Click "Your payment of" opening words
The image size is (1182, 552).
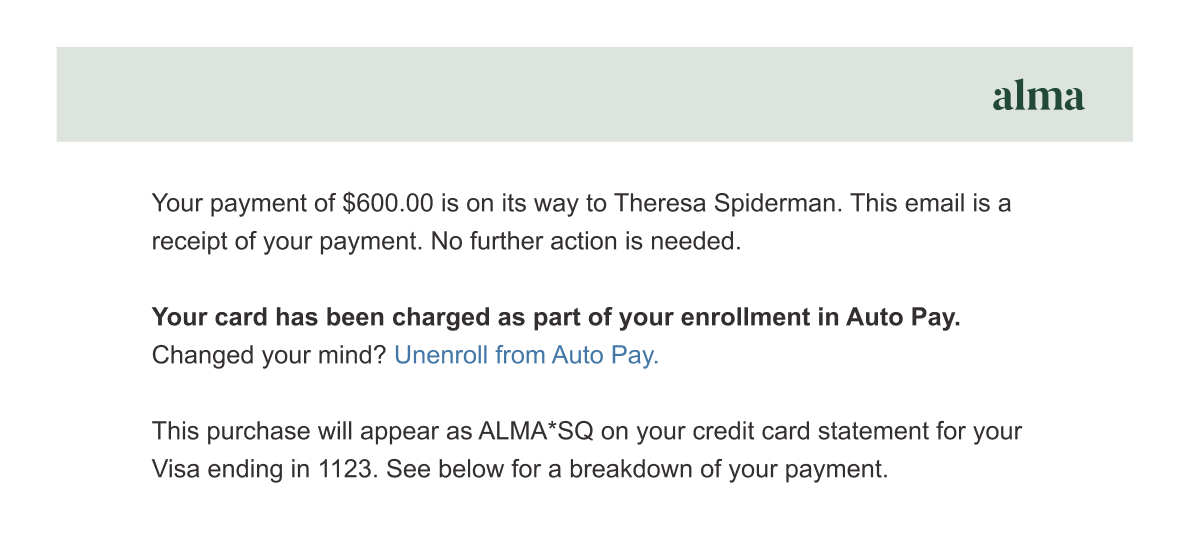click(x=244, y=204)
